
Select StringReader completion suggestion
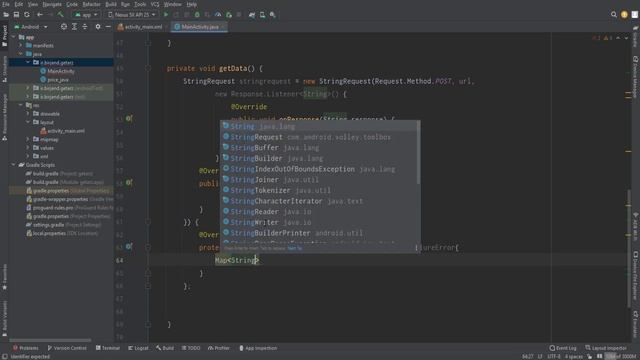tap(320, 212)
